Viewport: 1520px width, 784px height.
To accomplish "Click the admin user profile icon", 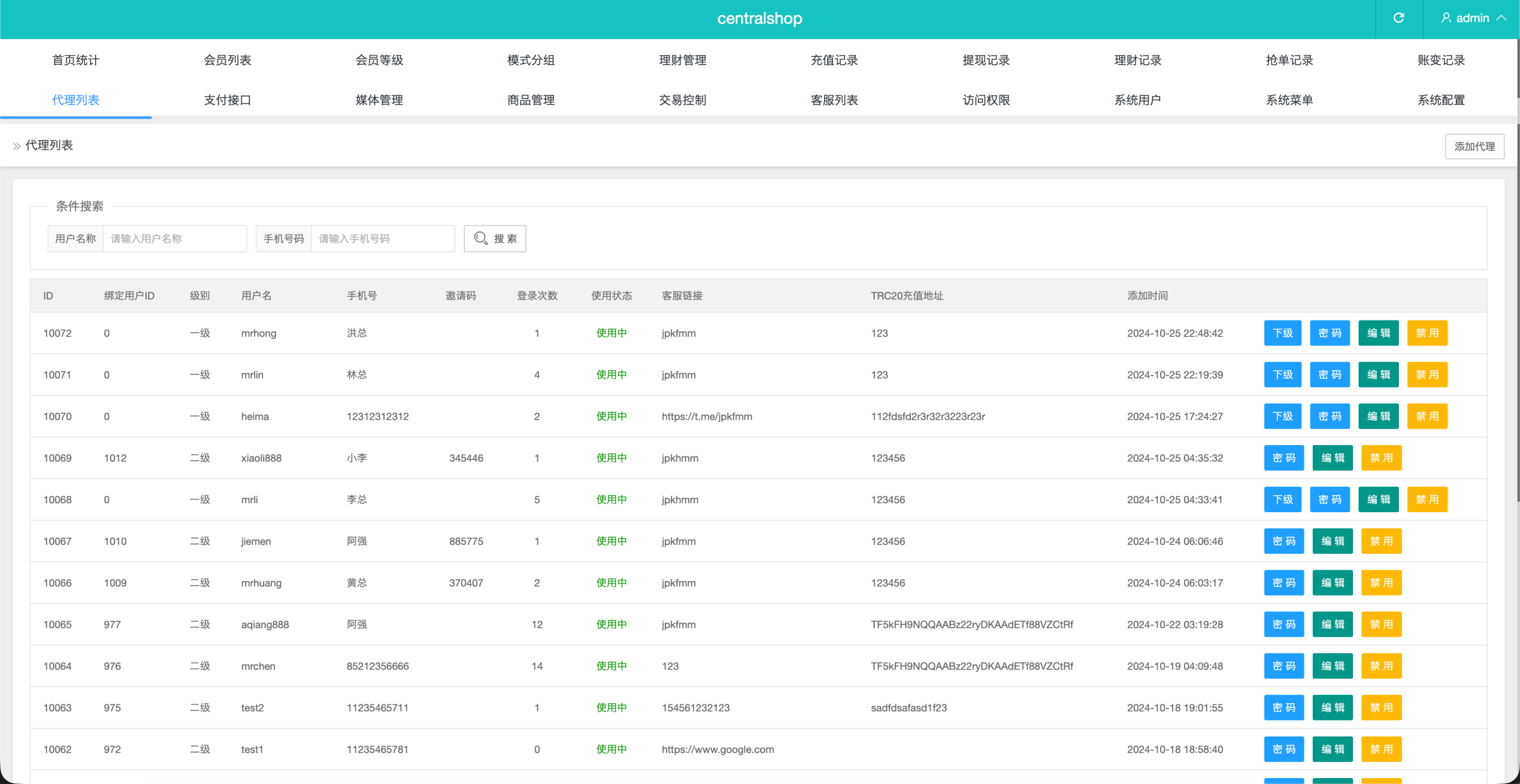I will (1446, 18).
